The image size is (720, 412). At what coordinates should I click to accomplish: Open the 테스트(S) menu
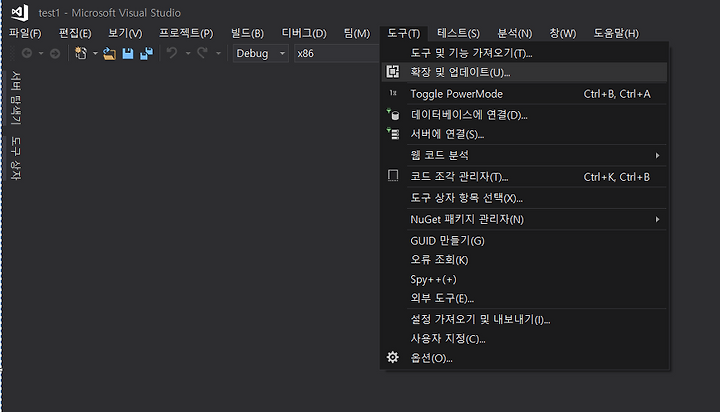[458, 33]
